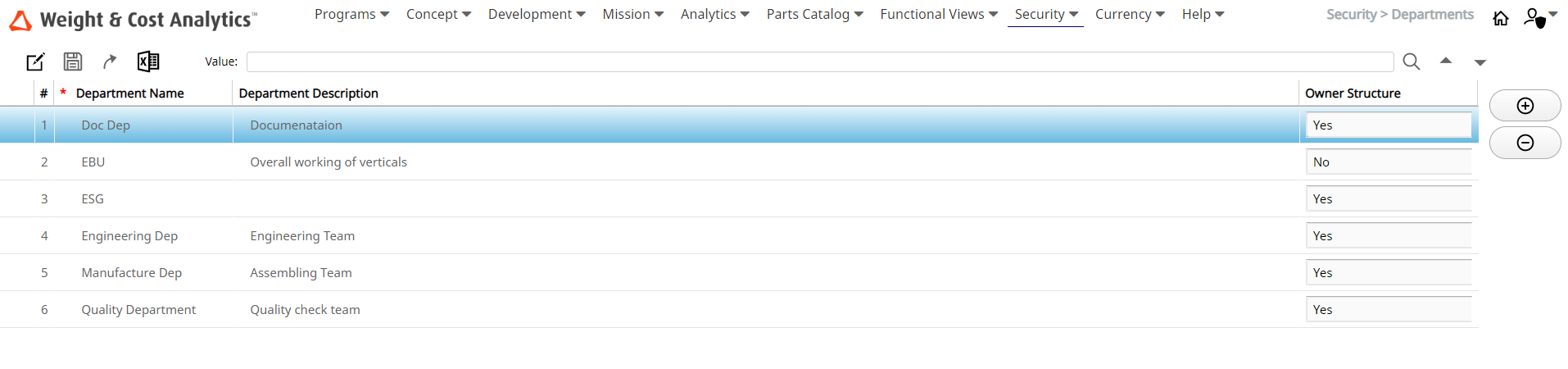Image resolution: width=1568 pixels, height=369 pixels.
Task: Expand the Parts Catalog menu
Action: pos(814,15)
